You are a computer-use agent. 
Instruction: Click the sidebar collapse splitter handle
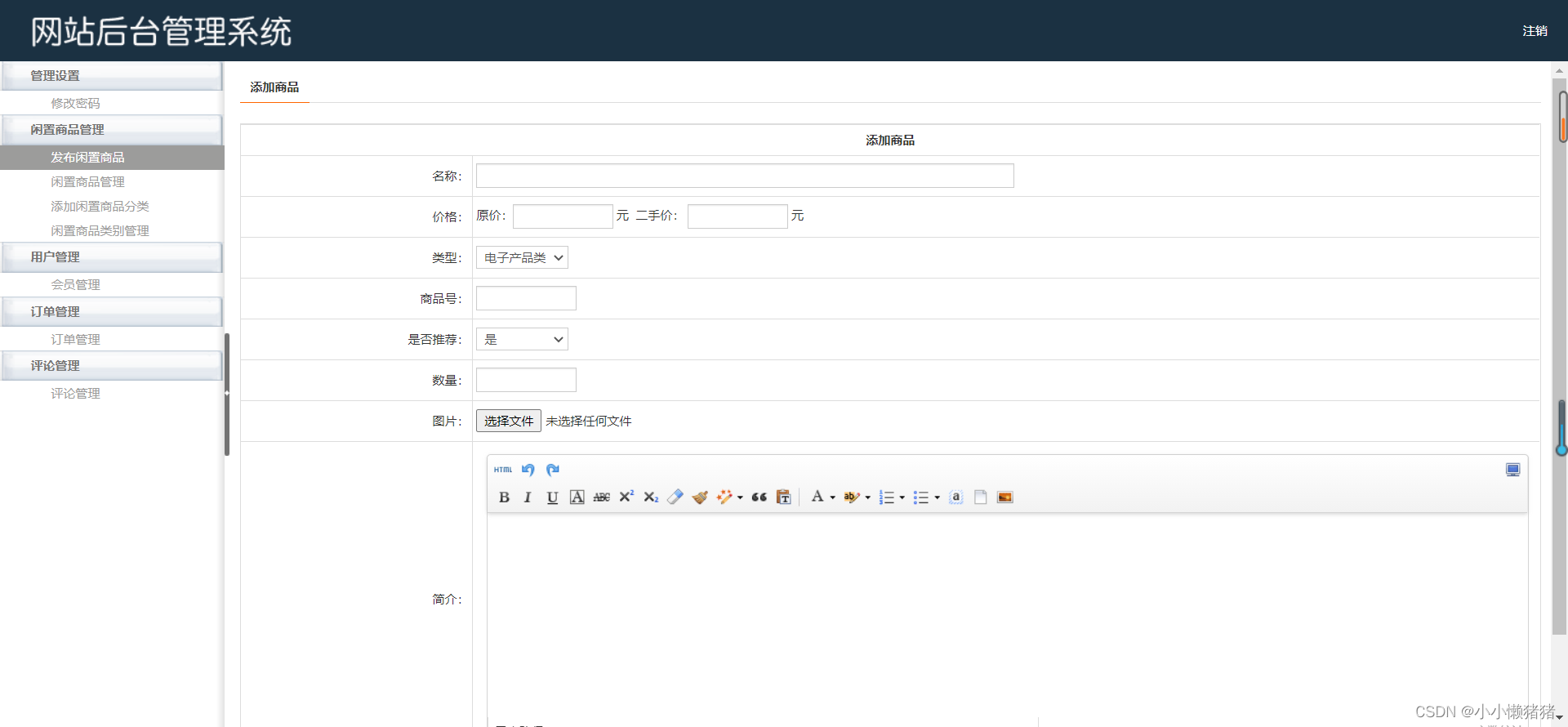click(227, 394)
